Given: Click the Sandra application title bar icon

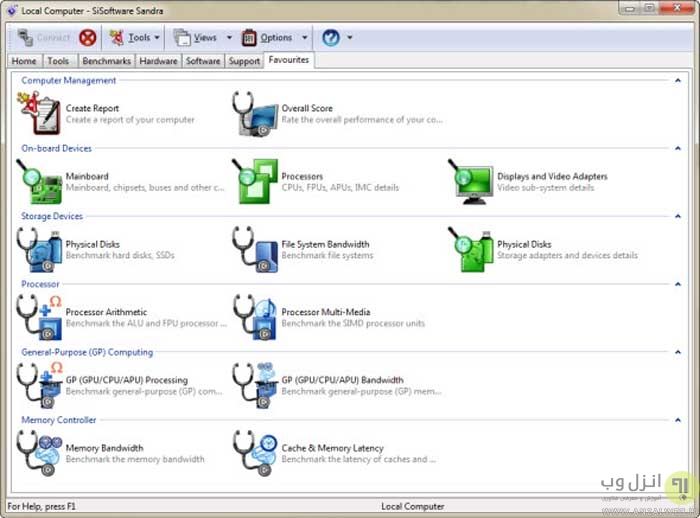Looking at the screenshot, I should point(12,10).
